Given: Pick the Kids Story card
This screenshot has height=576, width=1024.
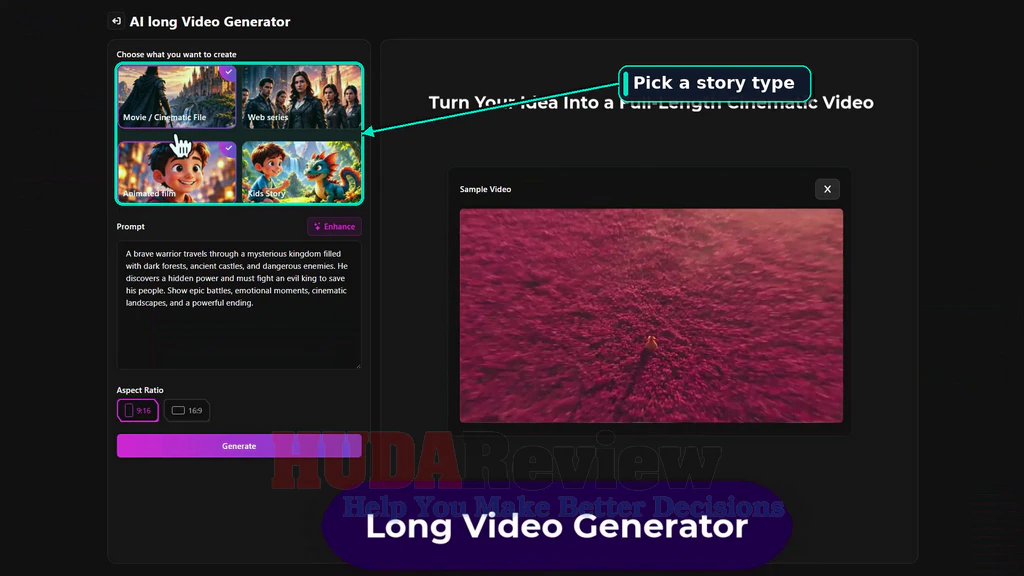Looking at the screenshot, I should (301, 172).
